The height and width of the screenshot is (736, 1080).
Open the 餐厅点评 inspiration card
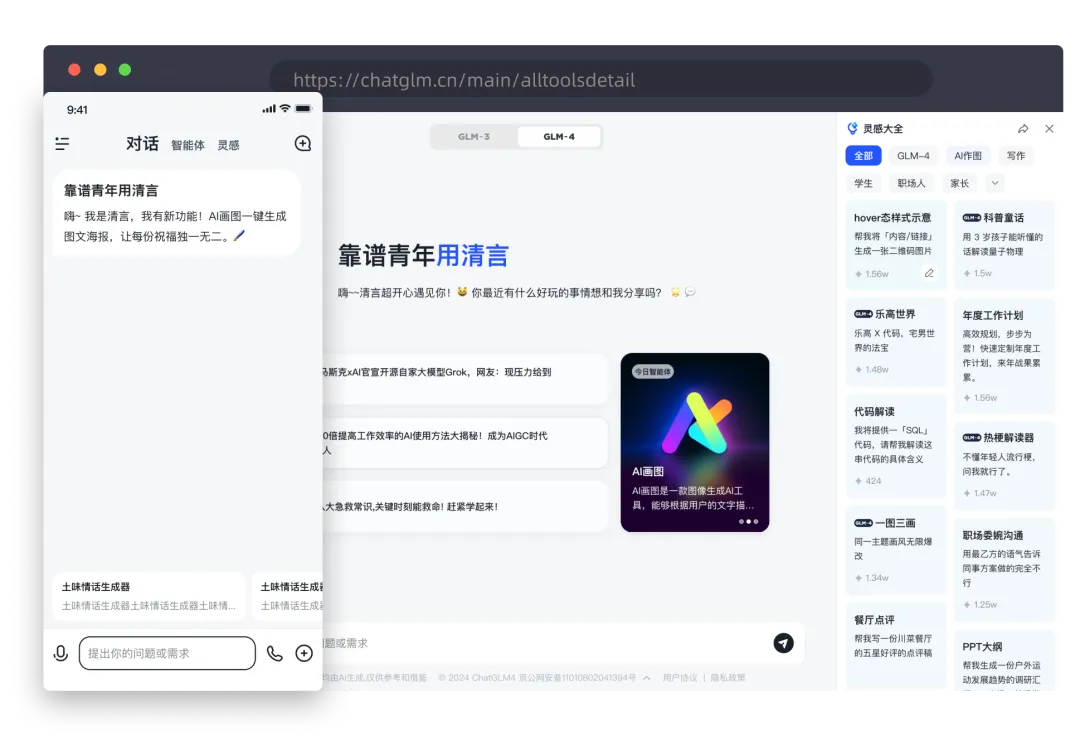(895, 646)
